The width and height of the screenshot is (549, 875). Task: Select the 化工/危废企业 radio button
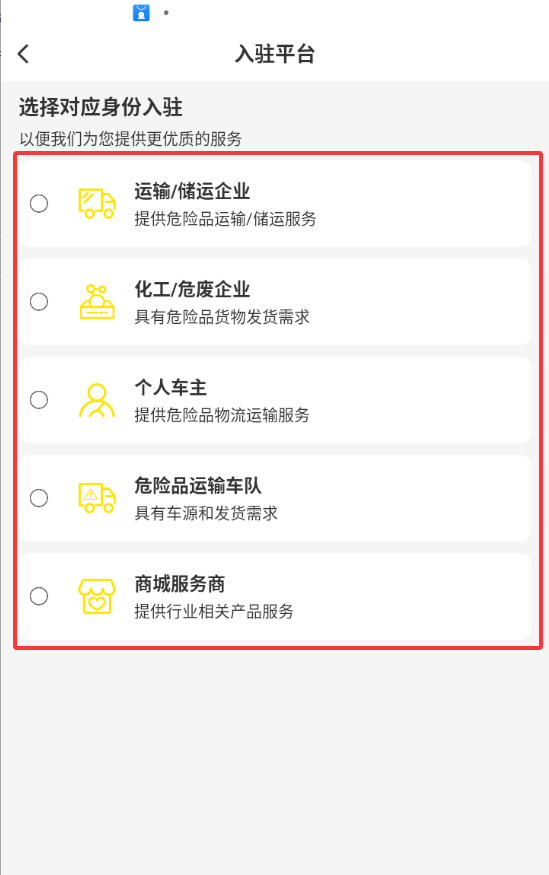[38, 301]
